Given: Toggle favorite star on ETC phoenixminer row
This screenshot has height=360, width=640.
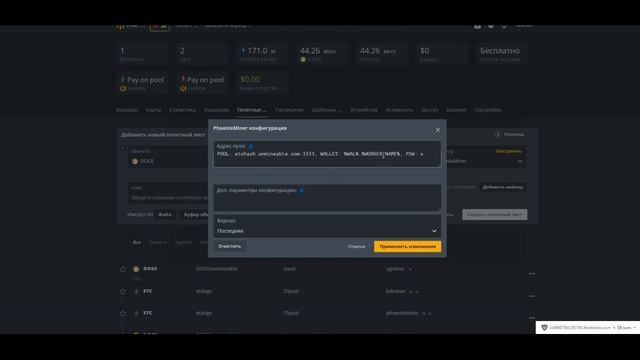Looking at the screenshot, I should (123, 313).
